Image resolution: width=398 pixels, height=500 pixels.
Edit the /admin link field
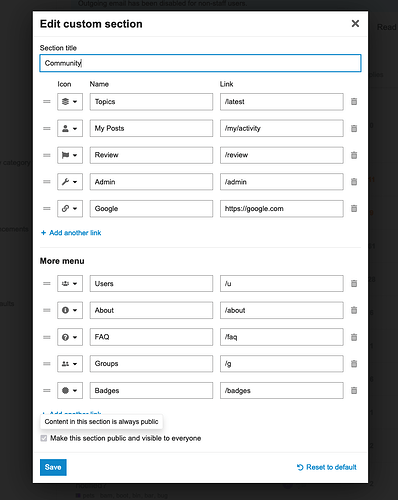(282, 182)
